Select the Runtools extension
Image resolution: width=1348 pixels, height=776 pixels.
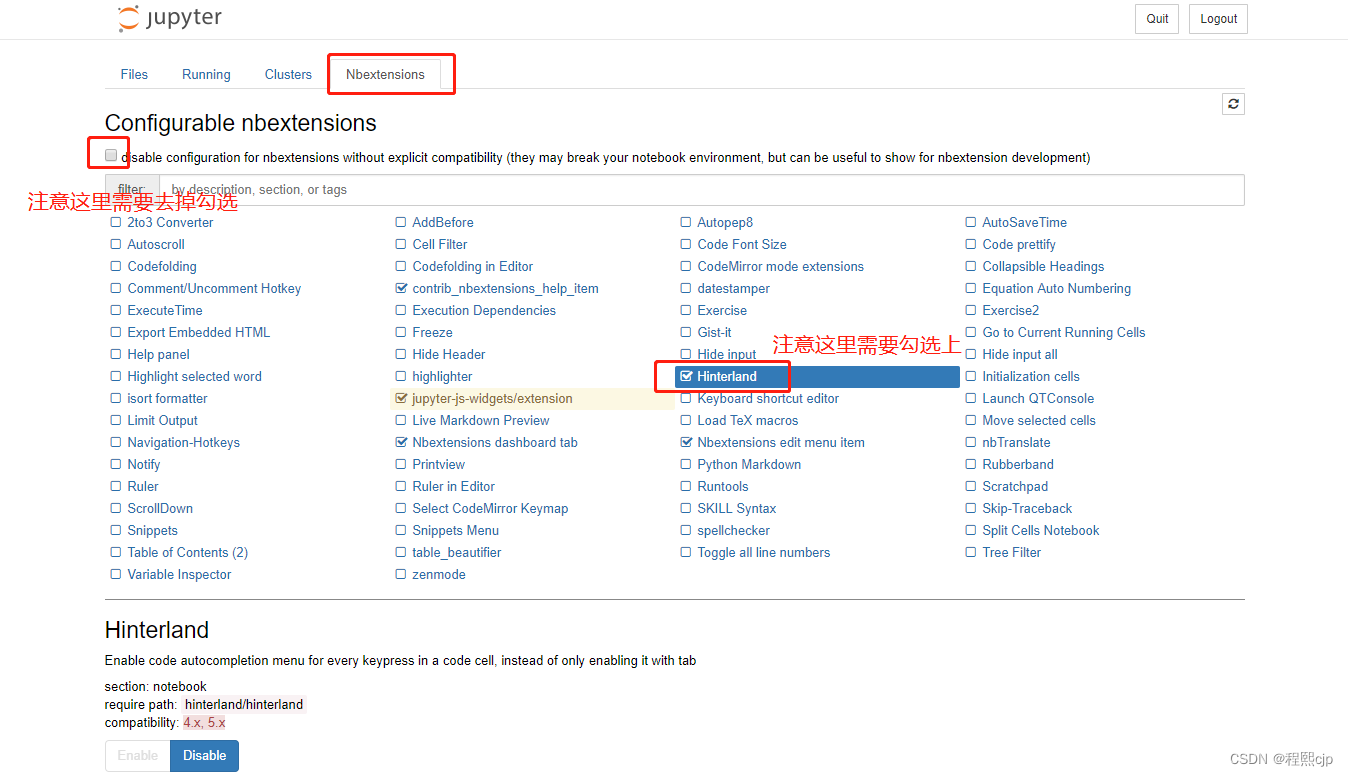pos(722,486)
